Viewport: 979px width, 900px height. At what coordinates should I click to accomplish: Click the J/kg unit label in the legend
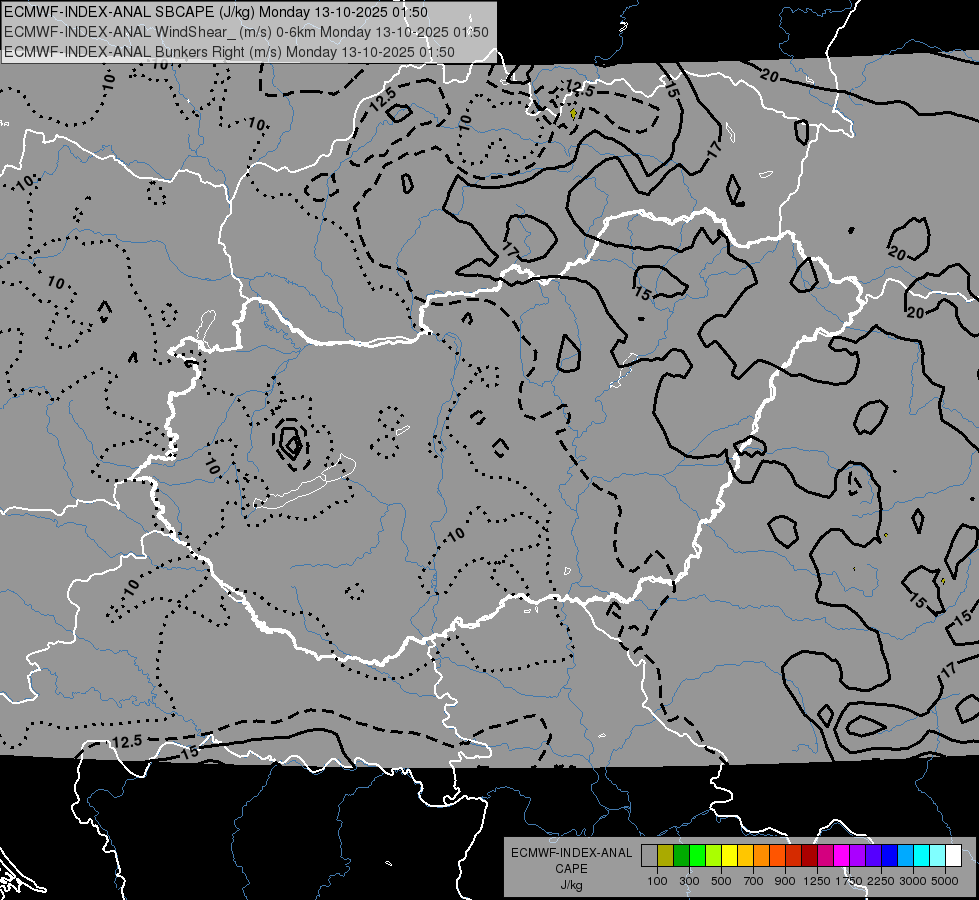pos(571,885)
